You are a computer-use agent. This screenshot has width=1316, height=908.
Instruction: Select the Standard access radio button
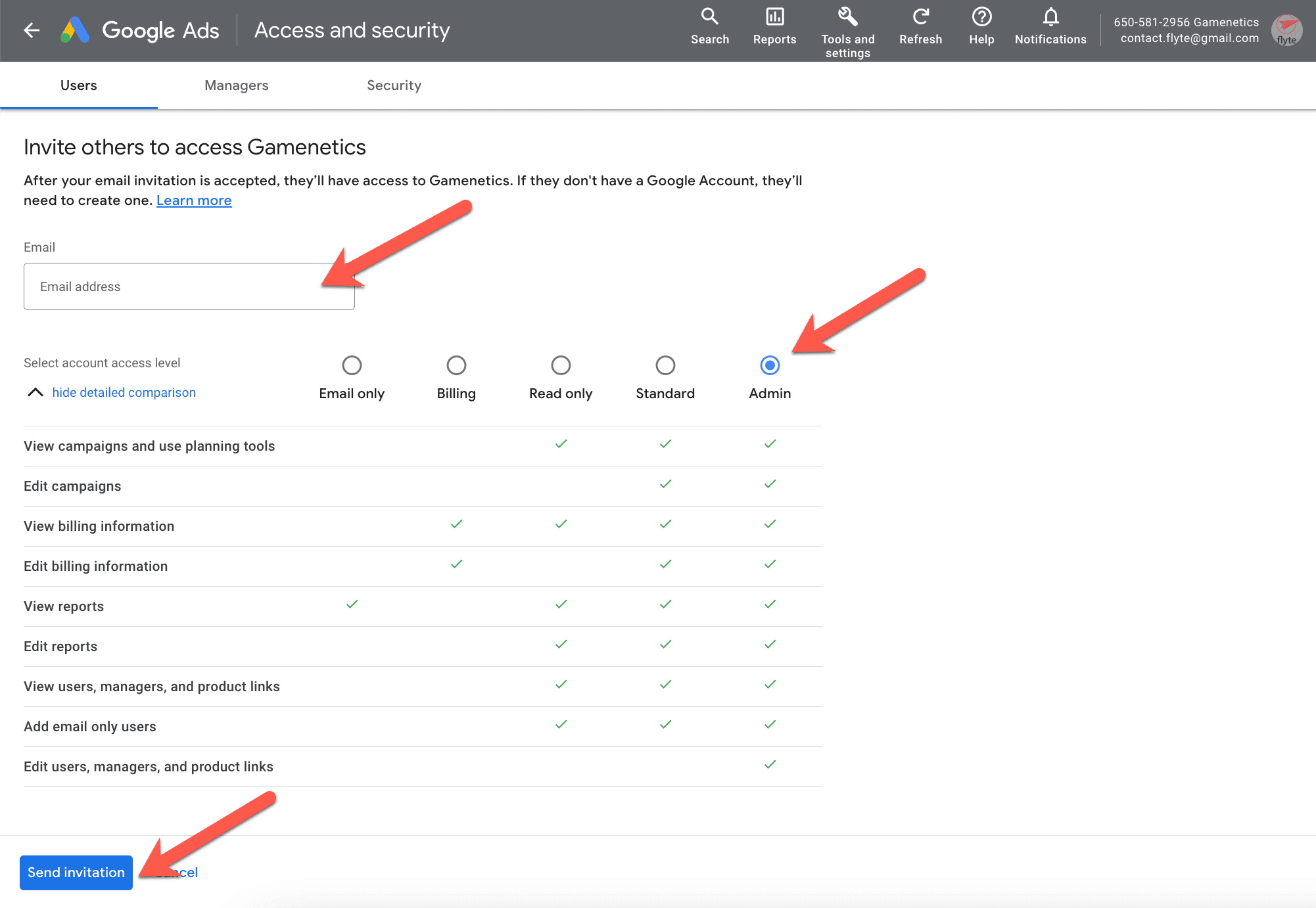[665, 365]
